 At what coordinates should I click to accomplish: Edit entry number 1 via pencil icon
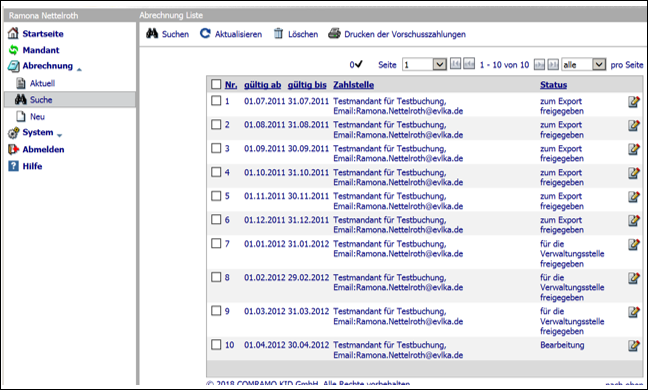click(x=634, y=102)
